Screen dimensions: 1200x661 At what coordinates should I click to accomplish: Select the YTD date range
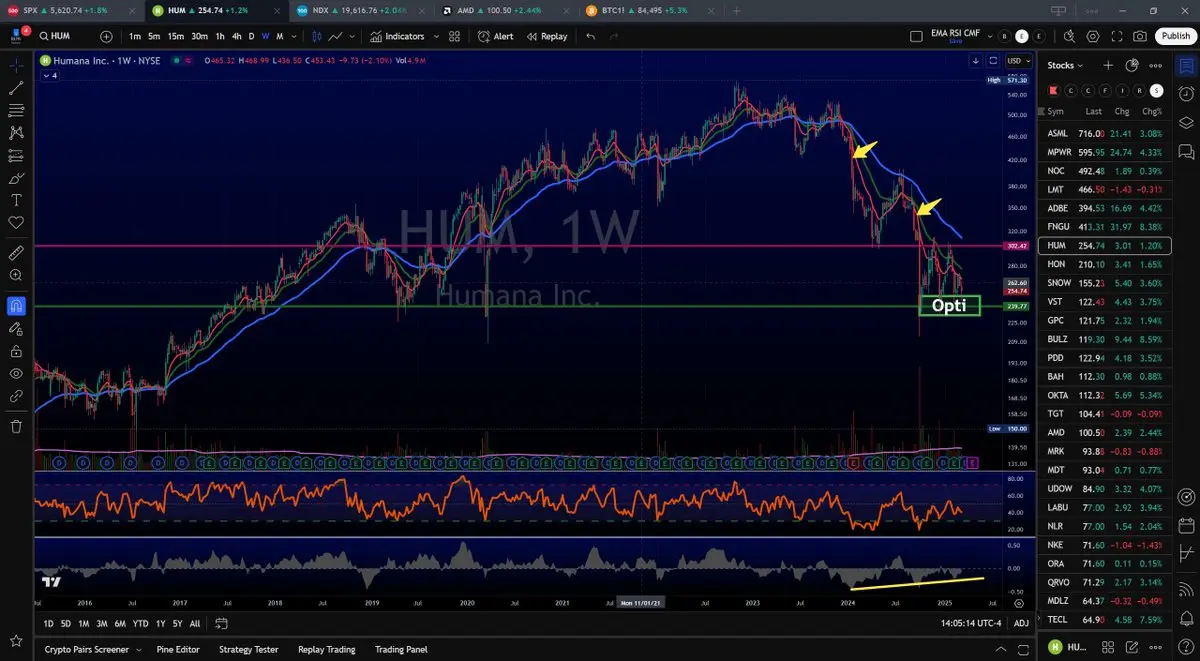(140, 623)
